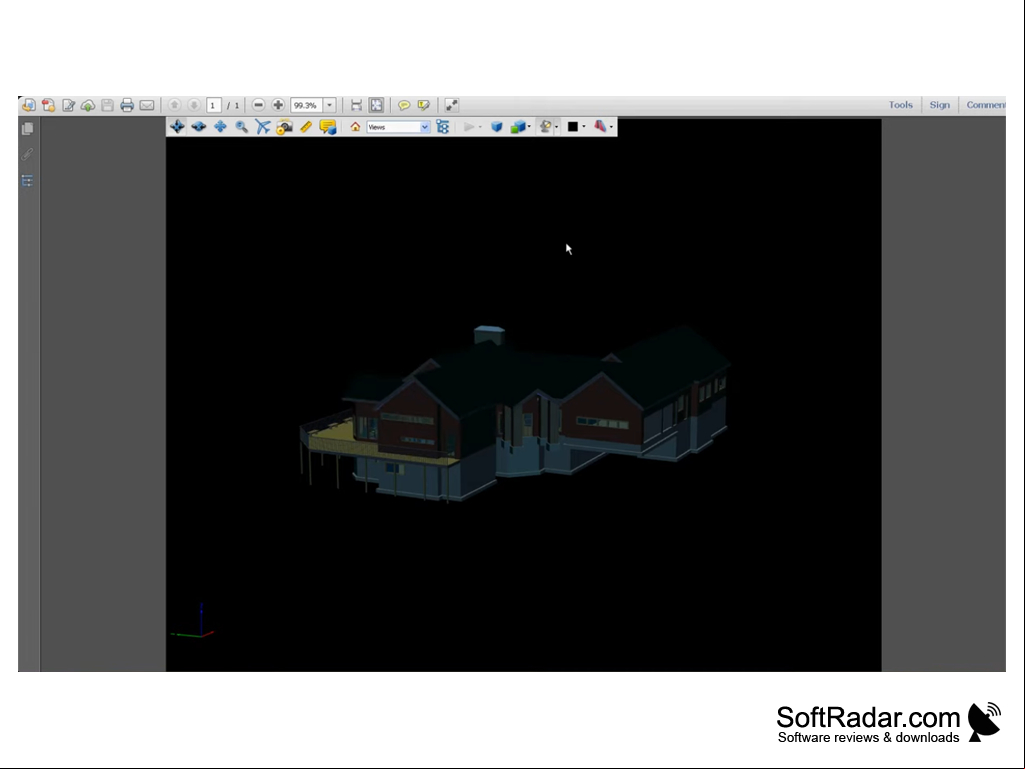Click the page number field
The image size is (1025, 769).
point(214,105)
